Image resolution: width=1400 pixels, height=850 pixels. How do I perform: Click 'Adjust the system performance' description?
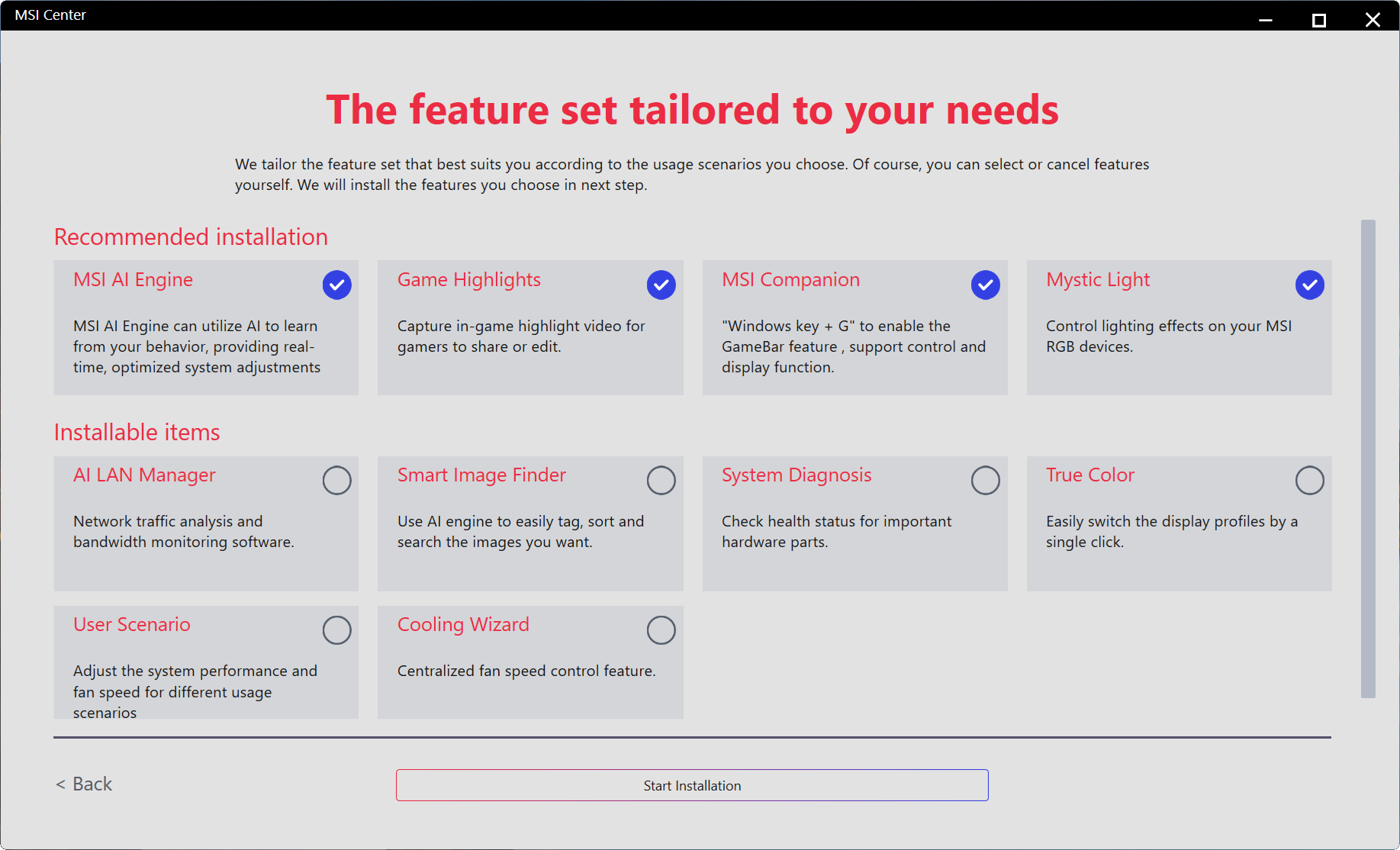[195, 691]
